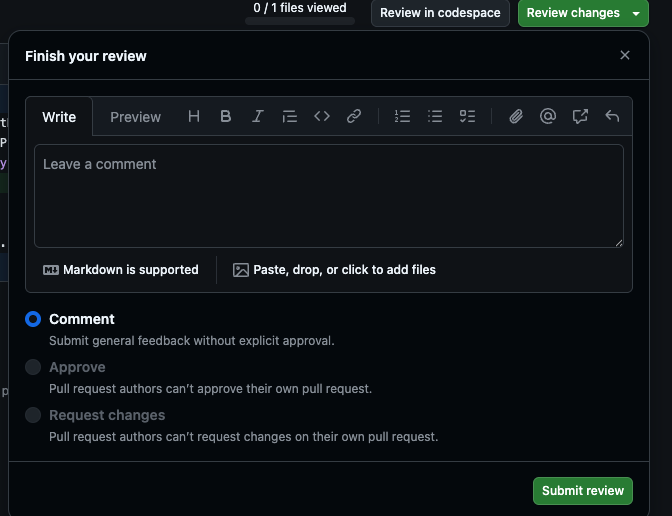672x516 pixels.
Task: Click inside the Leave a comment text area
Action: (x=329, y=196)
